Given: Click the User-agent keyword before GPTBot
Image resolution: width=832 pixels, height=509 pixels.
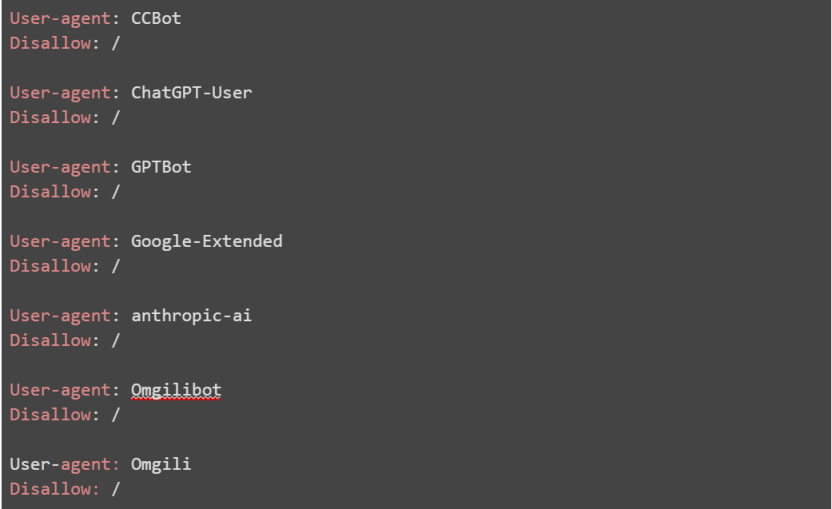Looking at the screenshot, I should coord(60,167).
